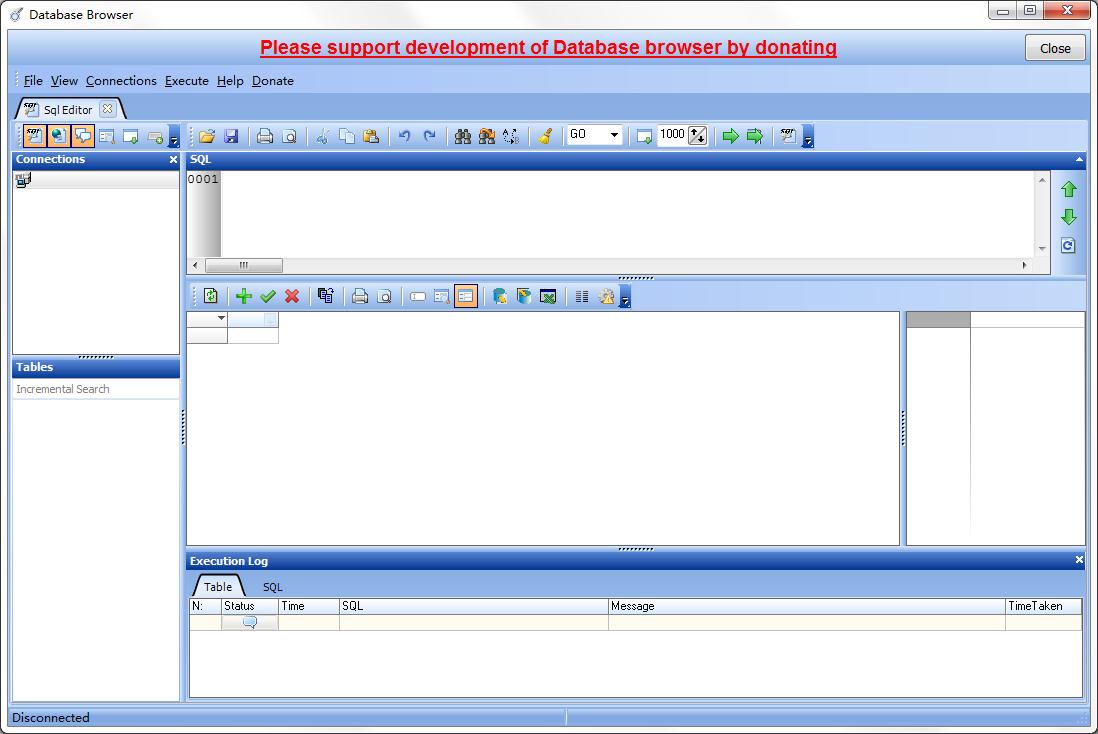Clear the editor with the broom icon
Viewport: 1098px width, 734px height.
(545, 136)
